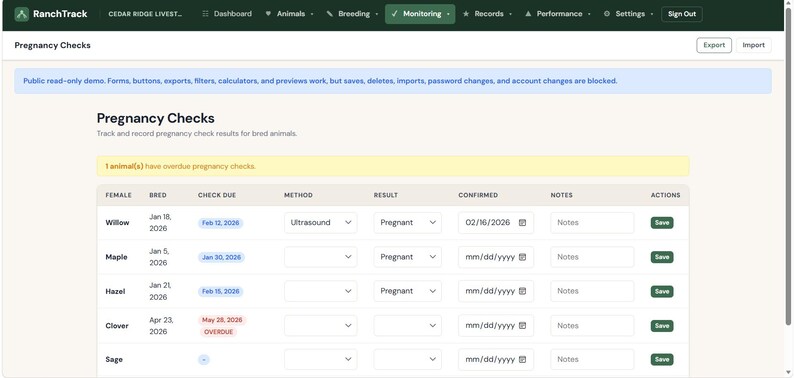Open Hazel's method dropdown
794x378 pixels.
pyautogui.click(x=321, y=291)
